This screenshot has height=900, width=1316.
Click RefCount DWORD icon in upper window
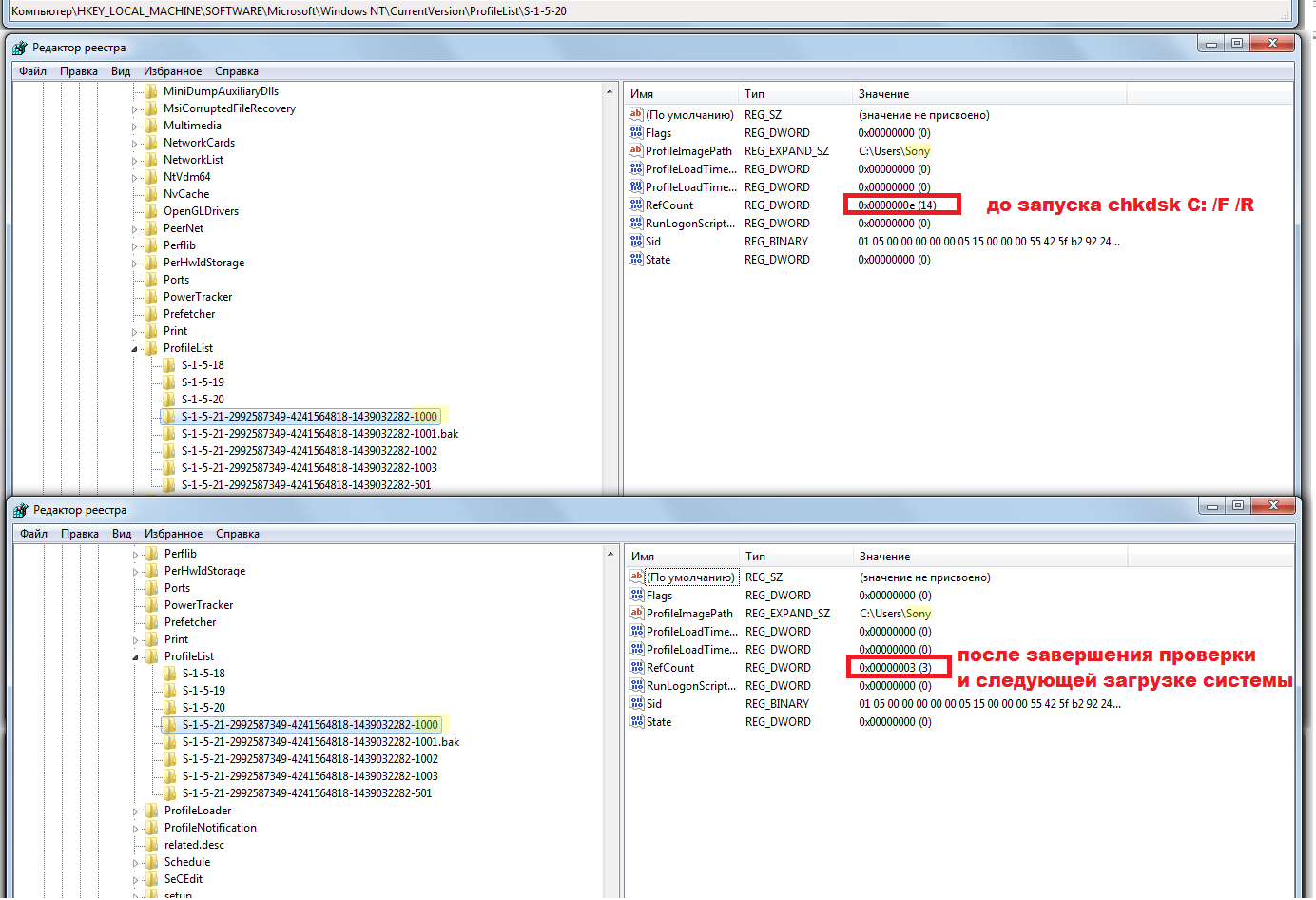click(636, 205)
